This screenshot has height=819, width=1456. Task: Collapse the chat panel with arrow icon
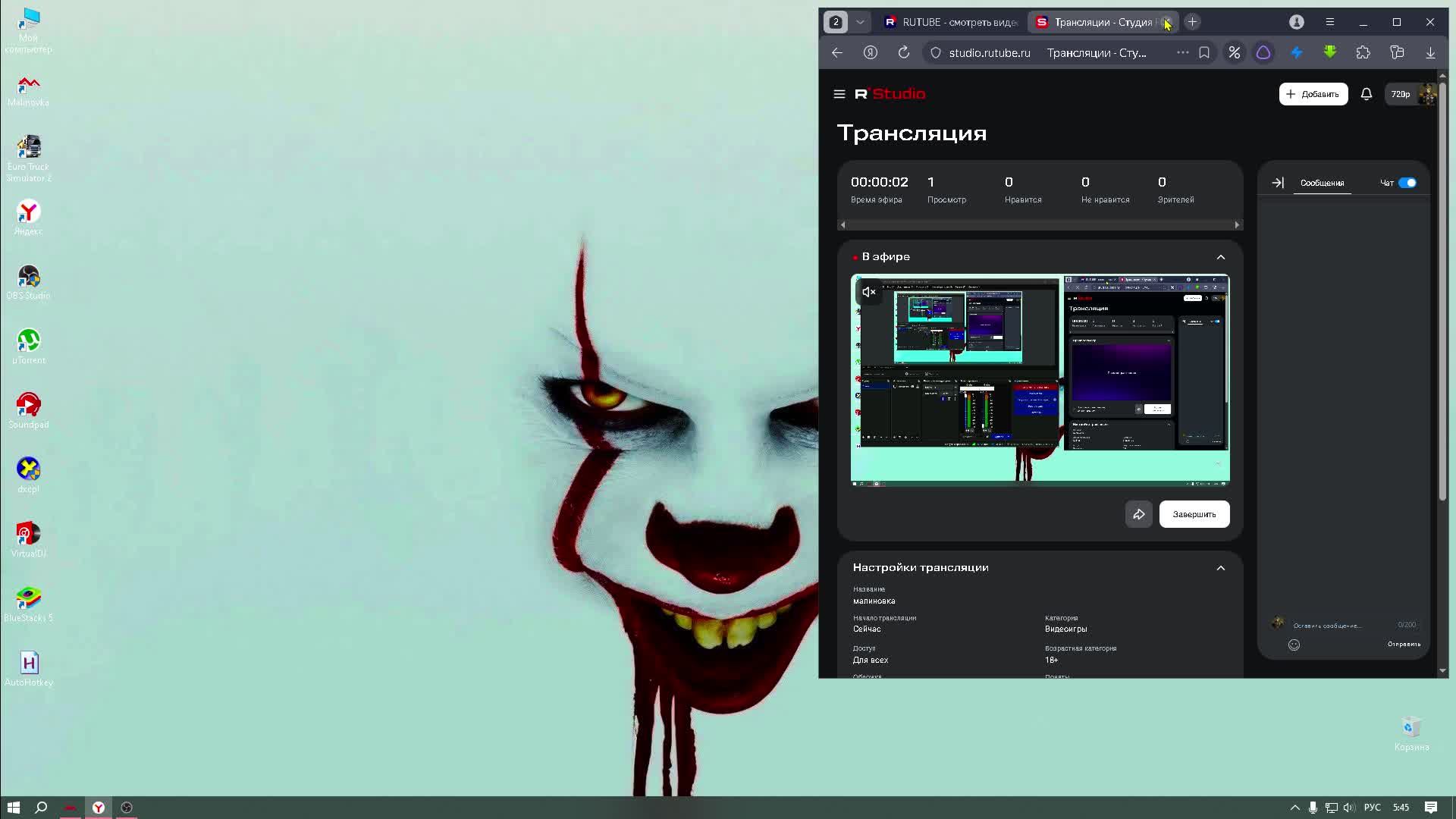coord(1278,183)
